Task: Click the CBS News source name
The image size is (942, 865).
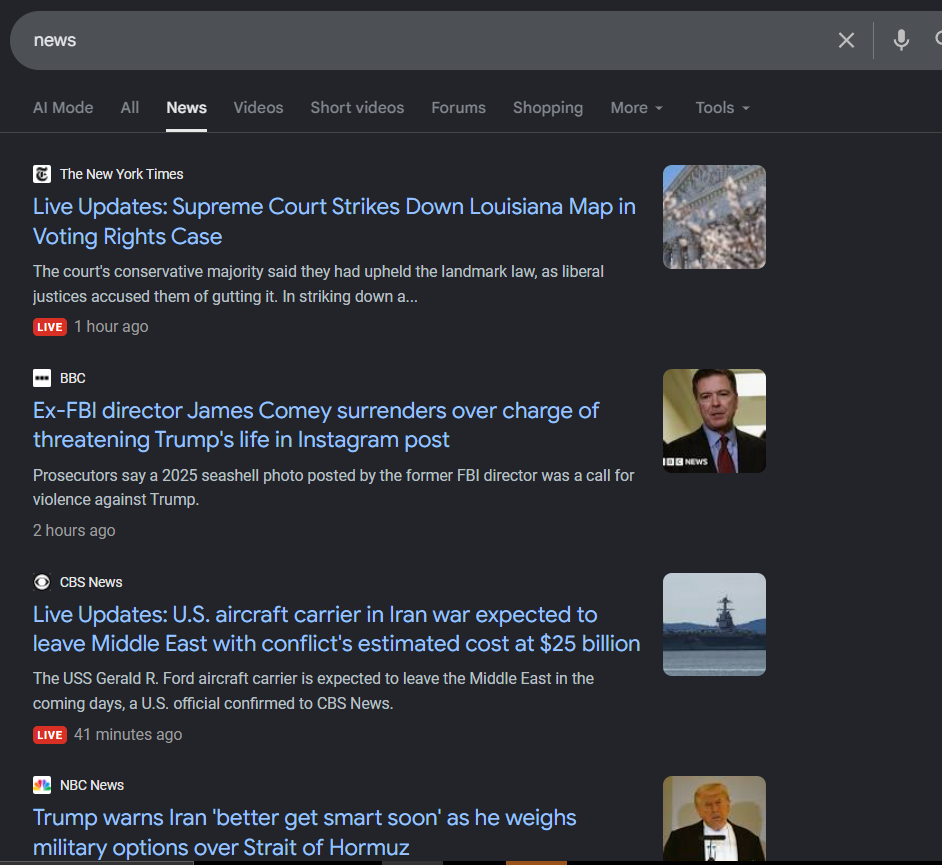Action: 91,582
